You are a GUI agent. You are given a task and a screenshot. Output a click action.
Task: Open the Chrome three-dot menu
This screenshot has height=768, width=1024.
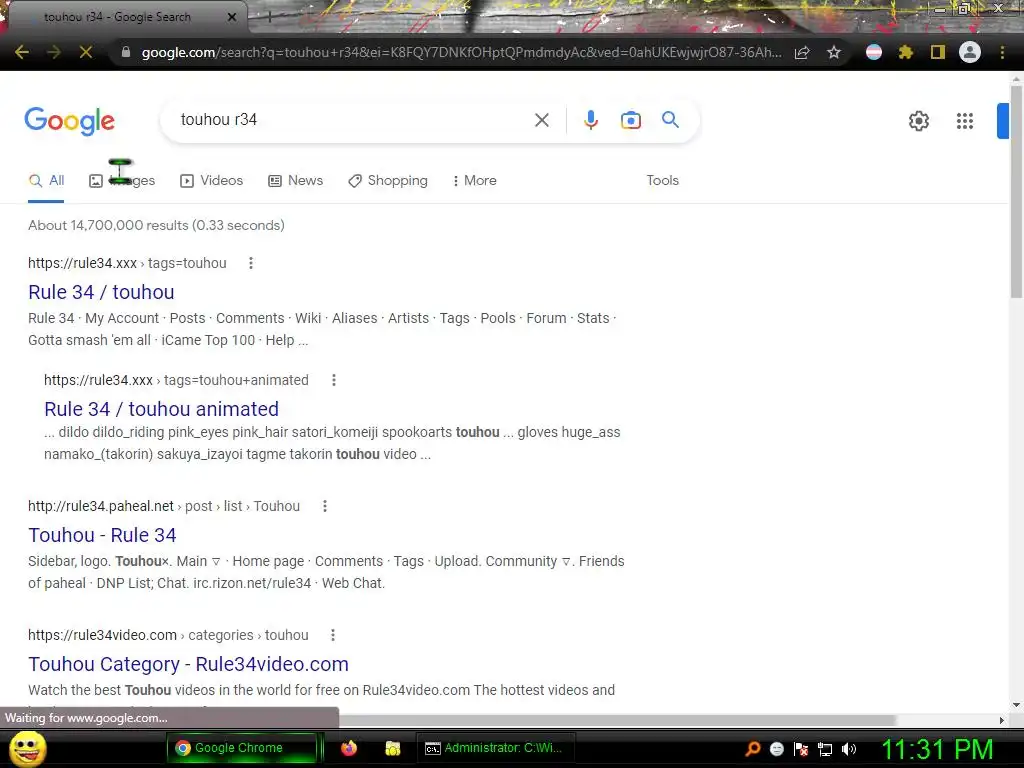[1002, 52]
